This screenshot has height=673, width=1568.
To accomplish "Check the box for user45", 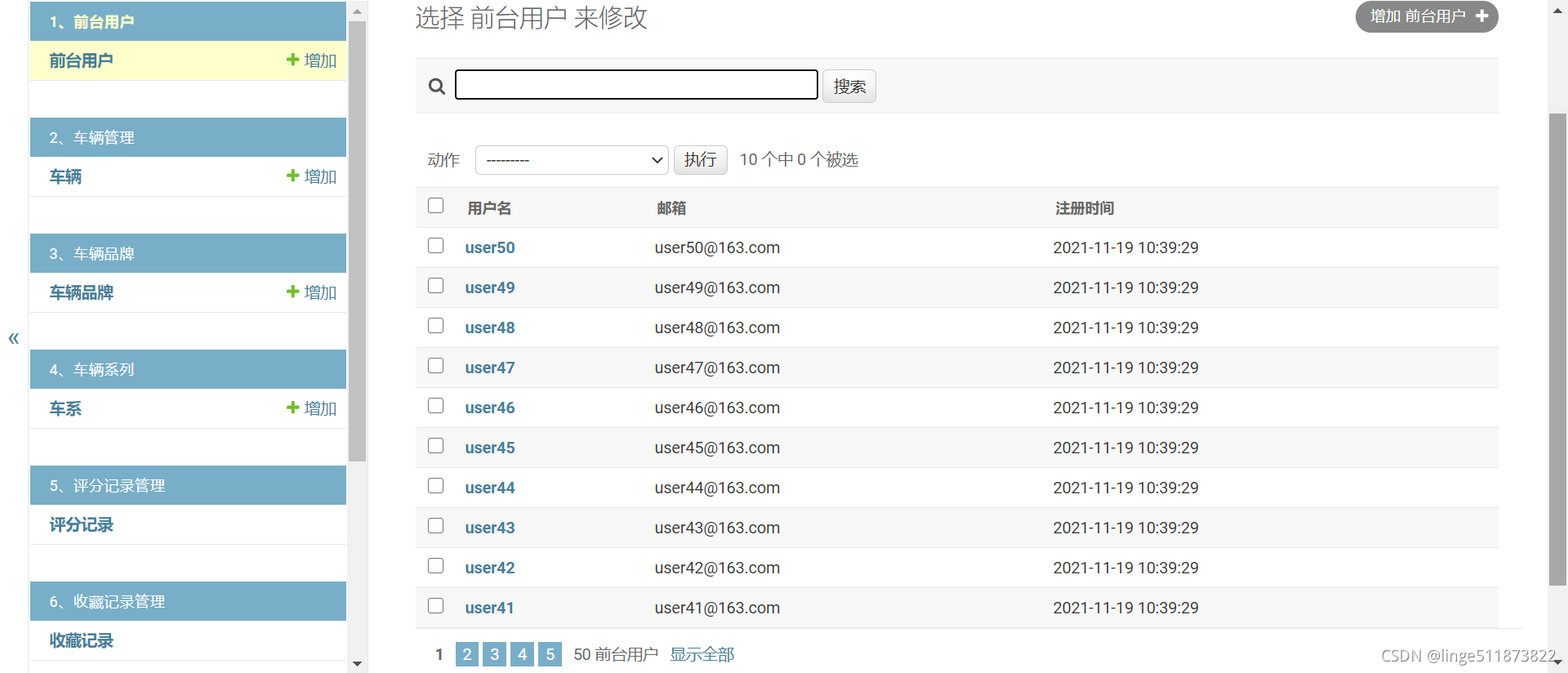I will [436, 446].
